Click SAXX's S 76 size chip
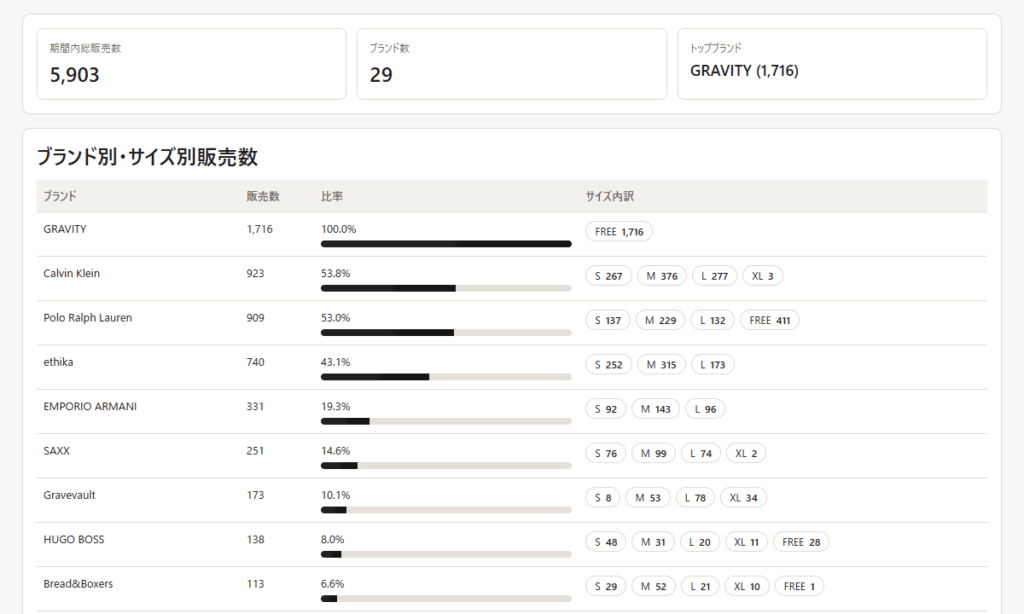Viewport: 1024px width, 614px height. 606,454
